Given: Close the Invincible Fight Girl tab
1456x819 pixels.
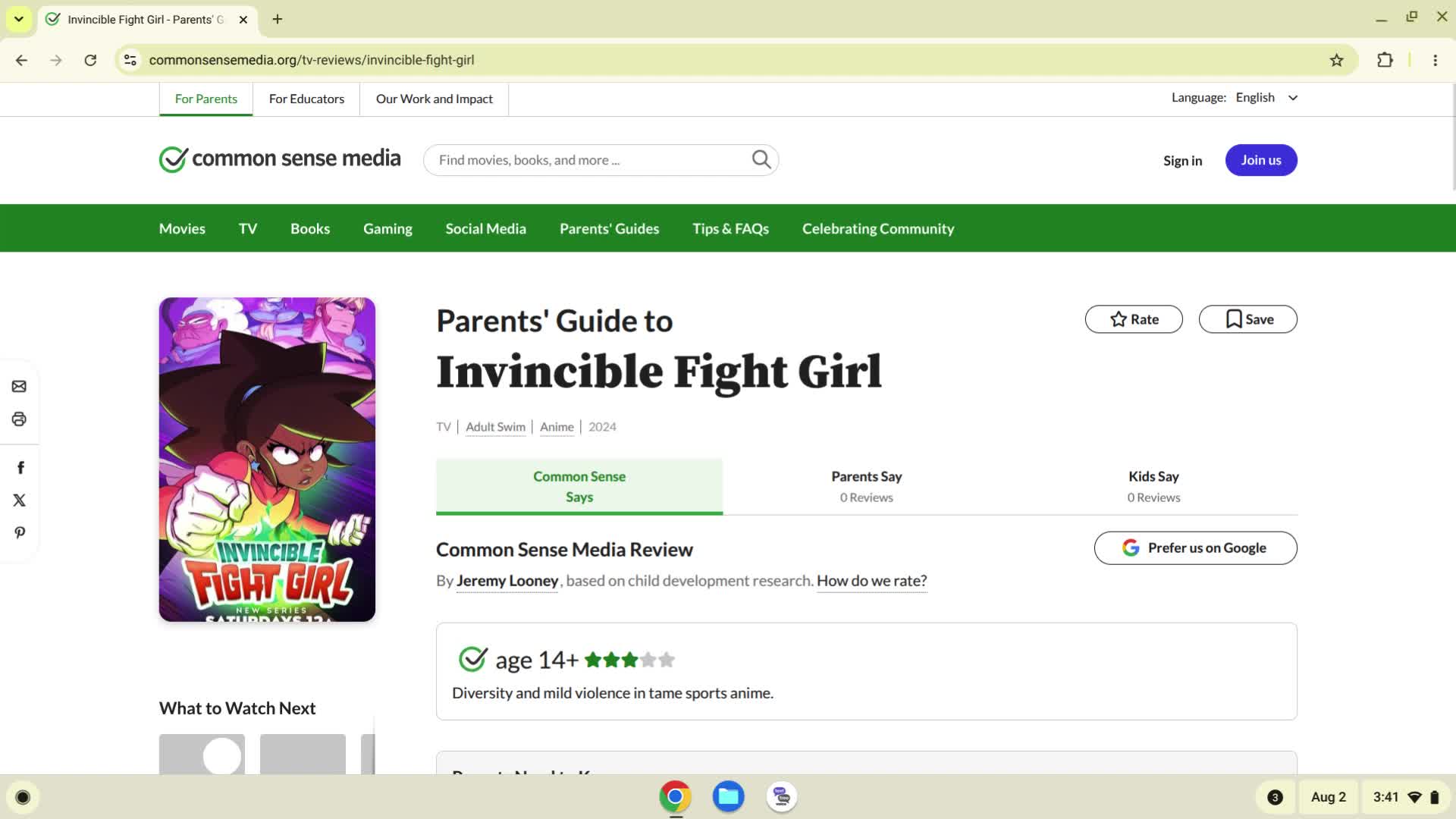Looking at the screenshot, I should click(x=243, y=20).
